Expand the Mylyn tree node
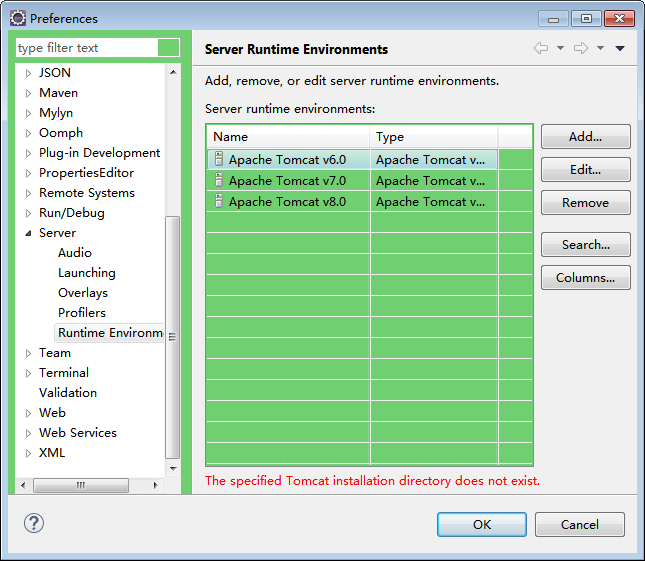Image resolution: width=645 pixels, height=561 pixels. [28, 113]
